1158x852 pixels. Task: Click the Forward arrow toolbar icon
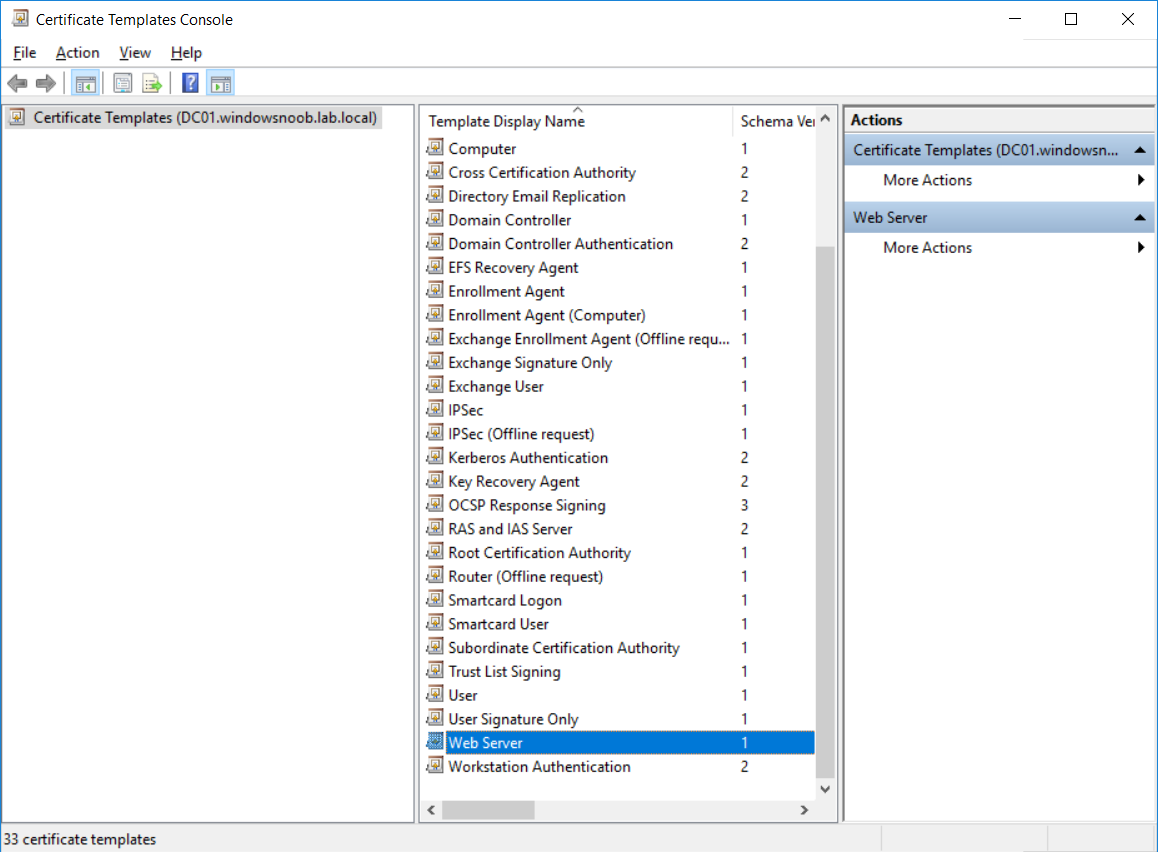(46, 83)
